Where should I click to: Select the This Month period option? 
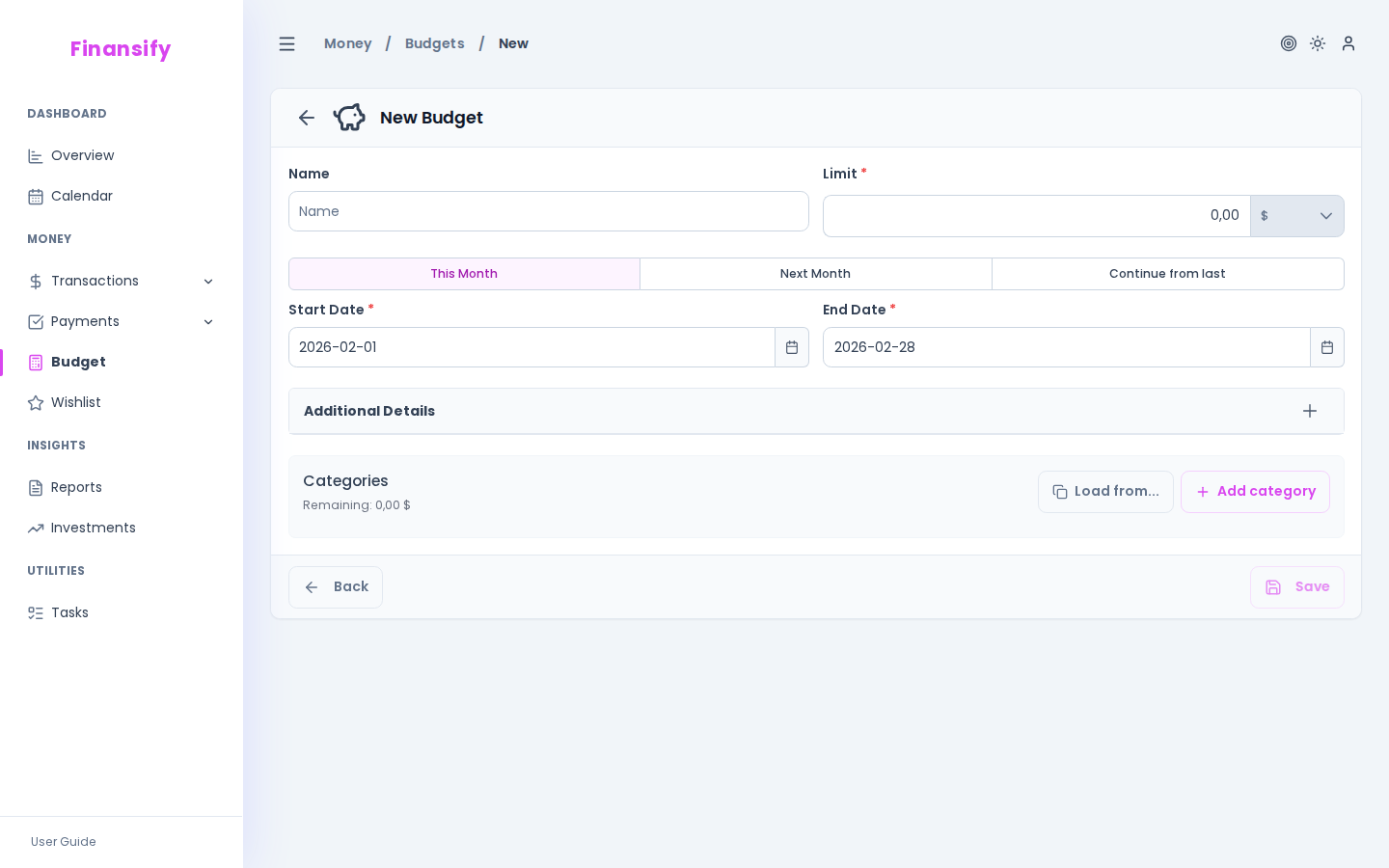tap(464, 274)
